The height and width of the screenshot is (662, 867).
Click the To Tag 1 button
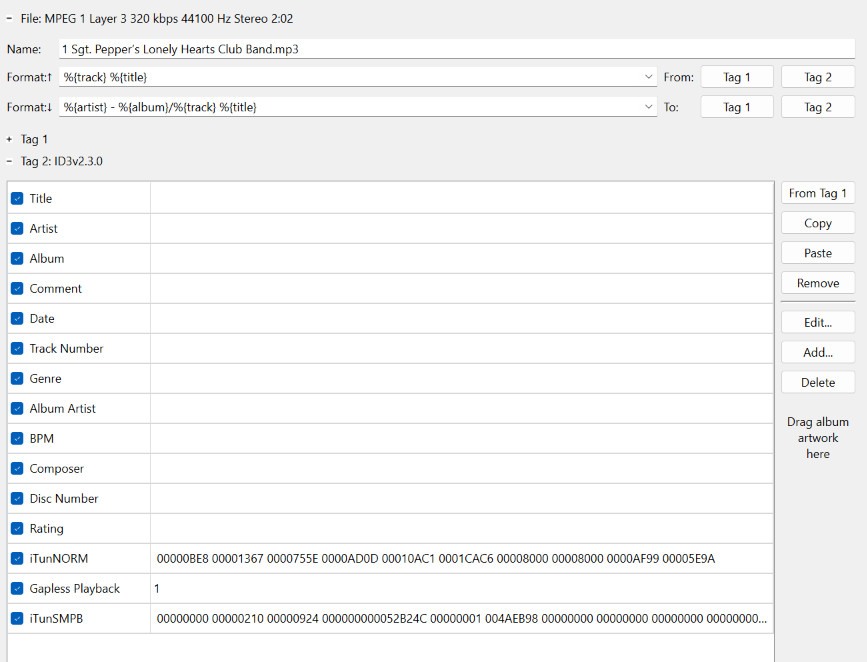737,107
